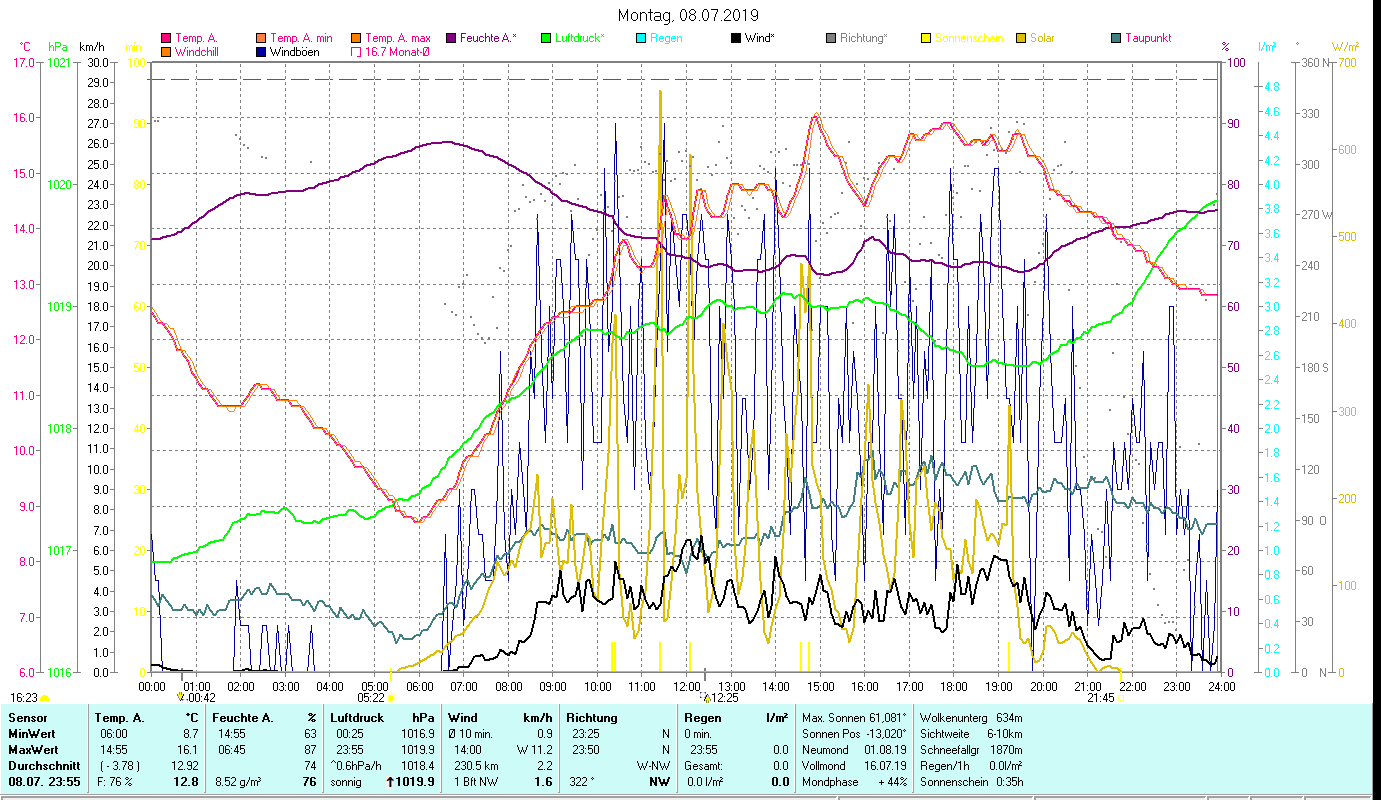
Task: Select the 1 Bft NW wind reading
Action: 476,782
